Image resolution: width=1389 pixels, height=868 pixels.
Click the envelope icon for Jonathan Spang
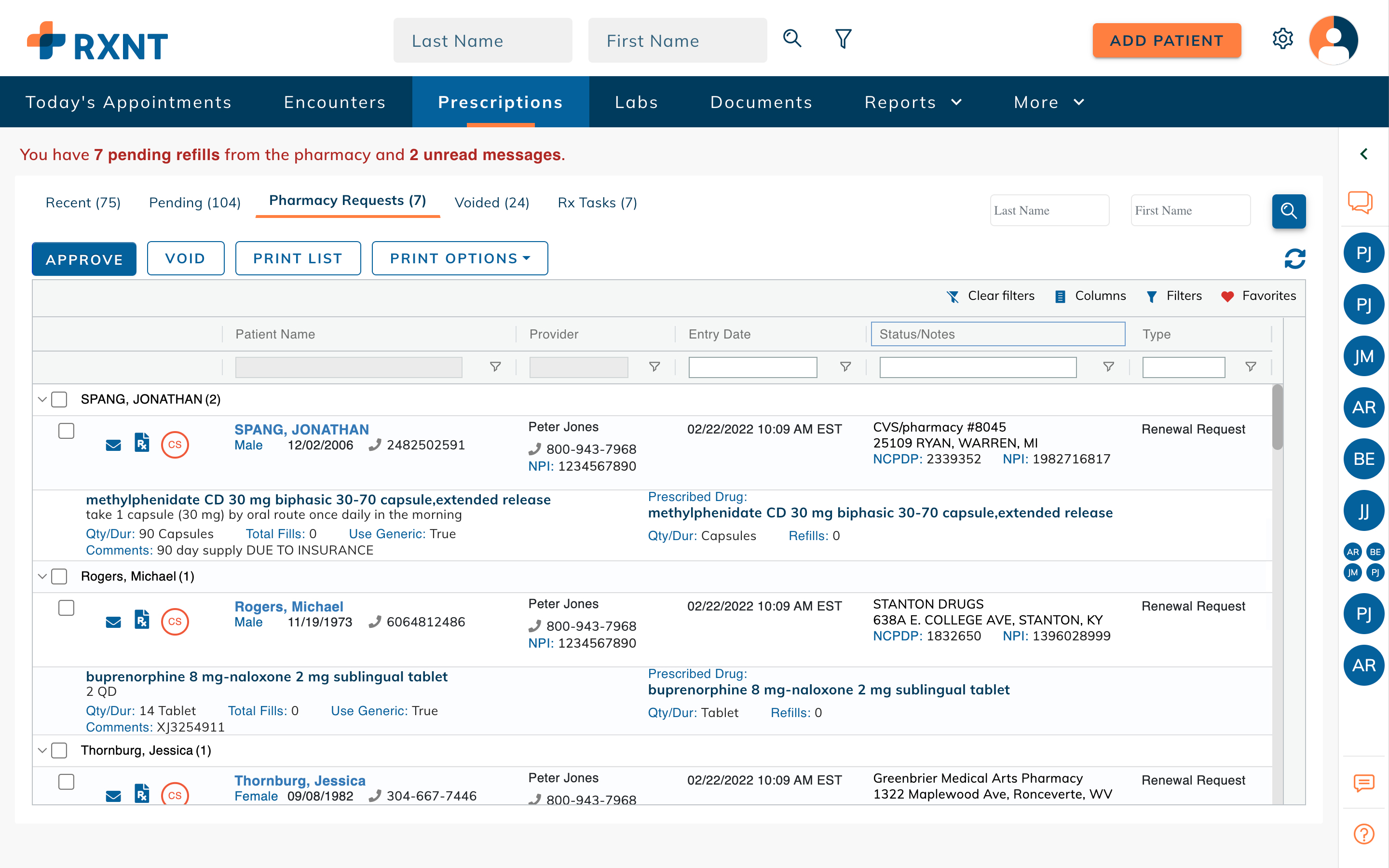coord(113,446)
